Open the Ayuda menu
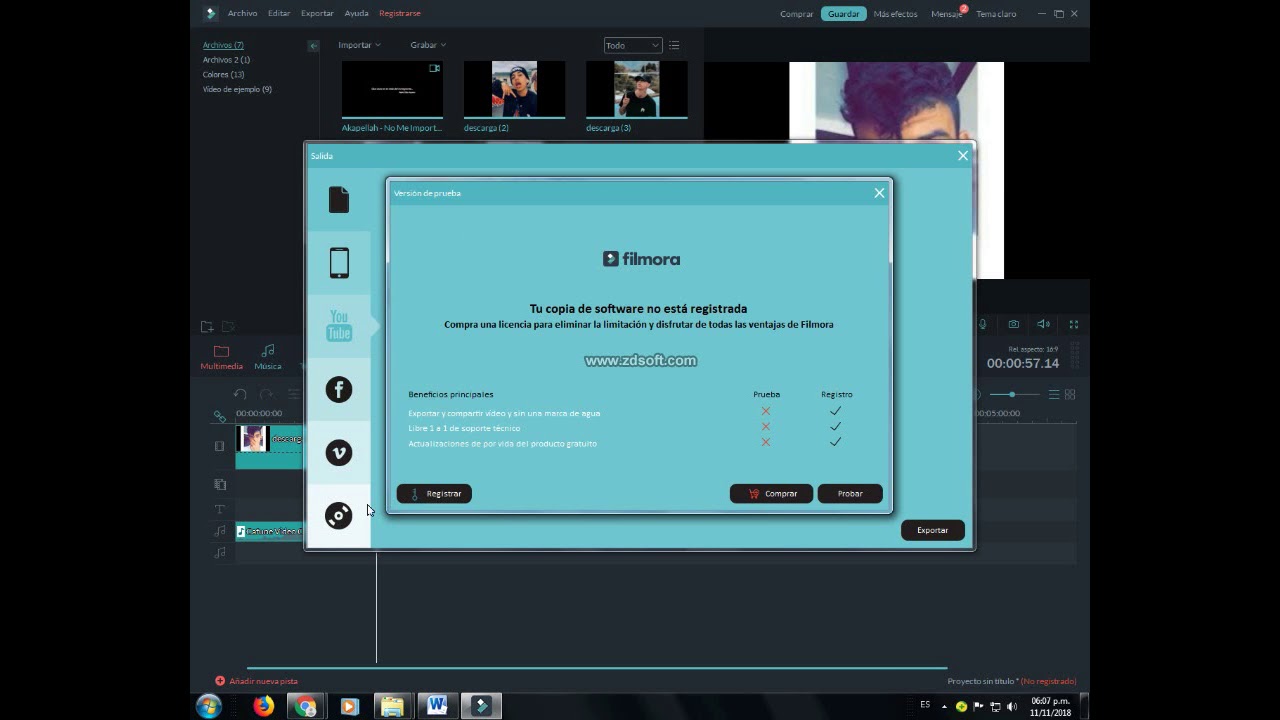 pyautogui.click(x=356, y=13)
